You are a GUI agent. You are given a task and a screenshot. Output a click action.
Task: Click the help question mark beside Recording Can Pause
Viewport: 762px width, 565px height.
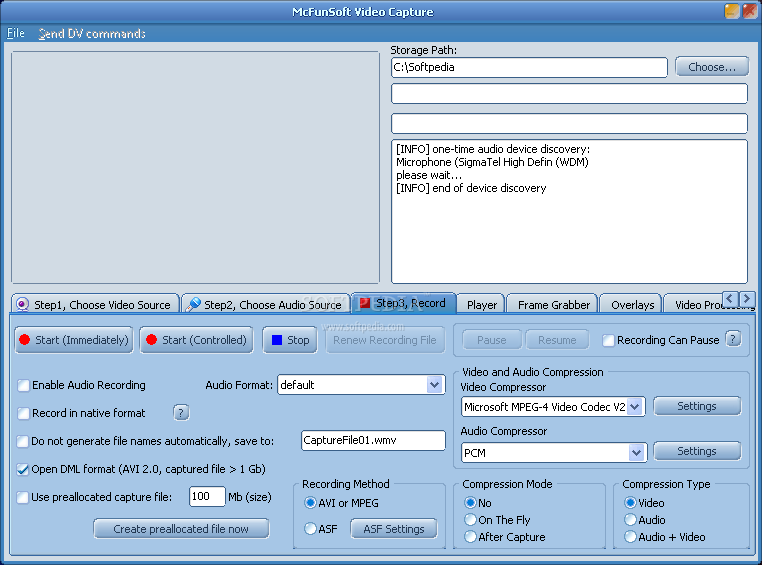coord(733,339)
